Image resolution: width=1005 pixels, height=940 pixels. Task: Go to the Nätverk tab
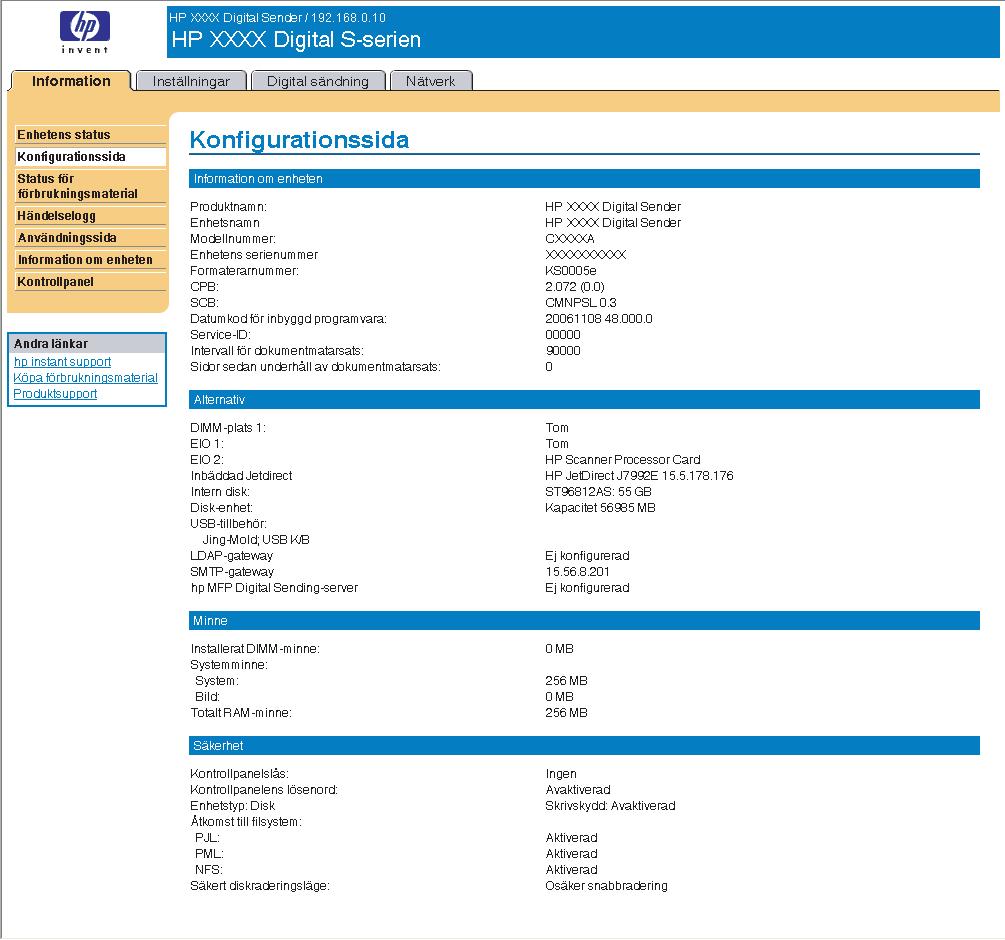click(431, 81)
